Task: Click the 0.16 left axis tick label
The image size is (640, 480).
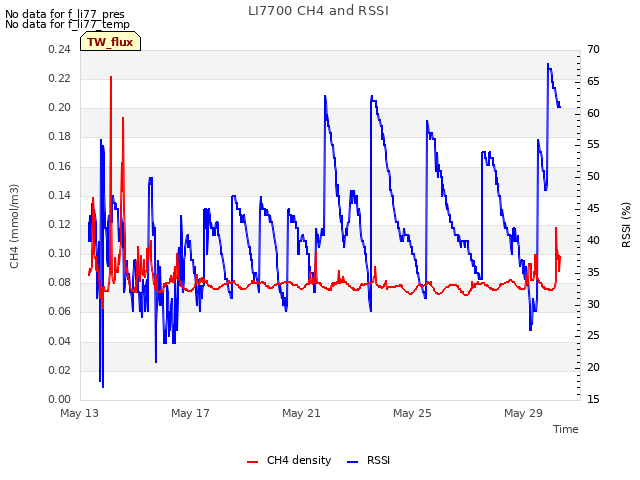Action: coord(59,166)
